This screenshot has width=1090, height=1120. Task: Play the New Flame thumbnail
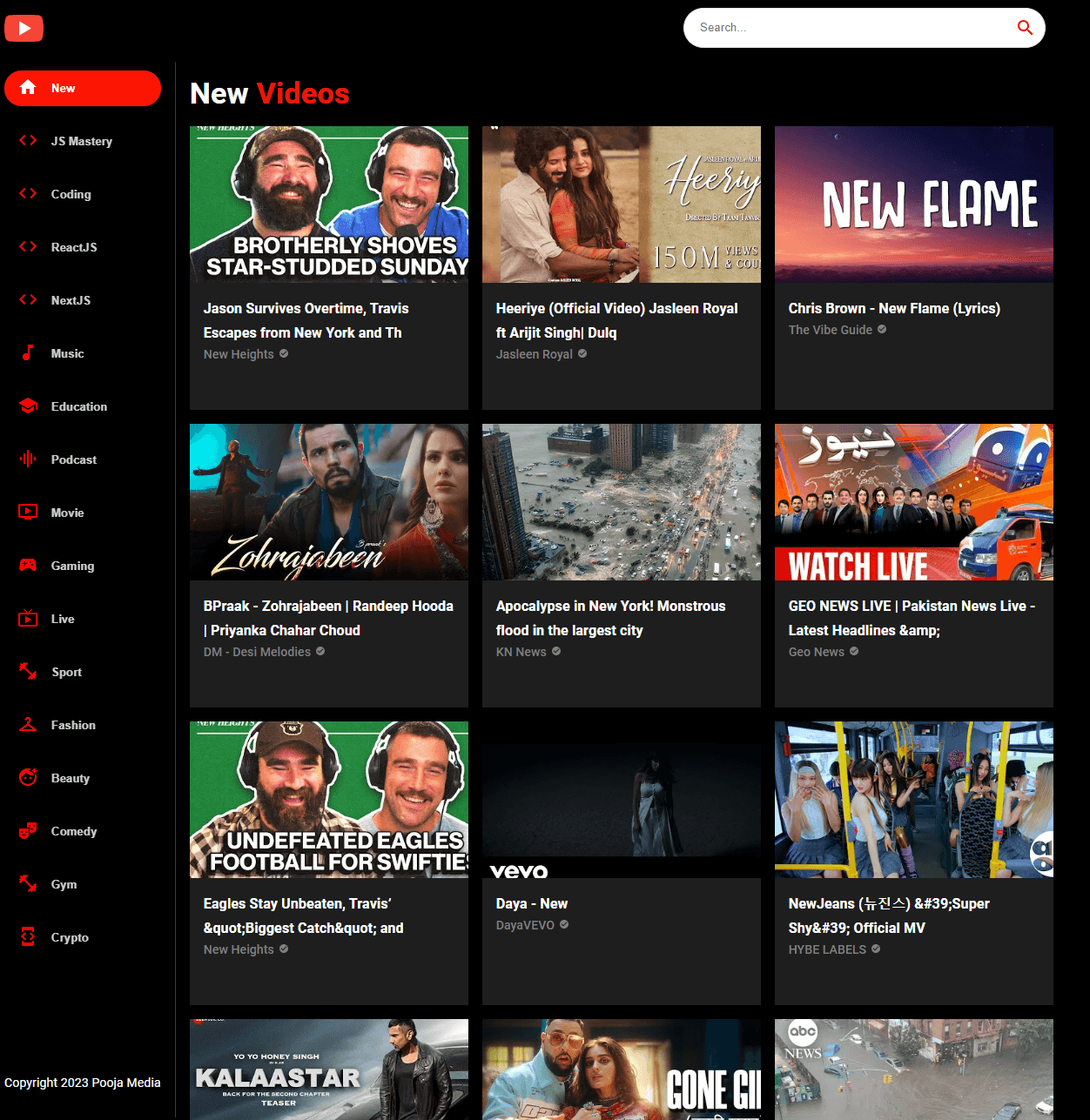(914, 205)
